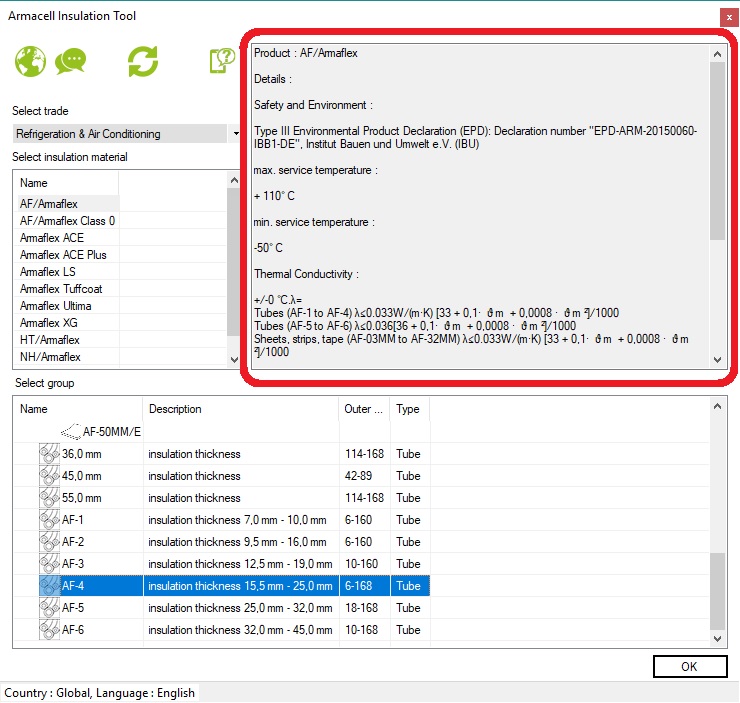Click the OK button
Image resolution: width=740 pixels, height=703 pixels.
(x=690, y=666)
